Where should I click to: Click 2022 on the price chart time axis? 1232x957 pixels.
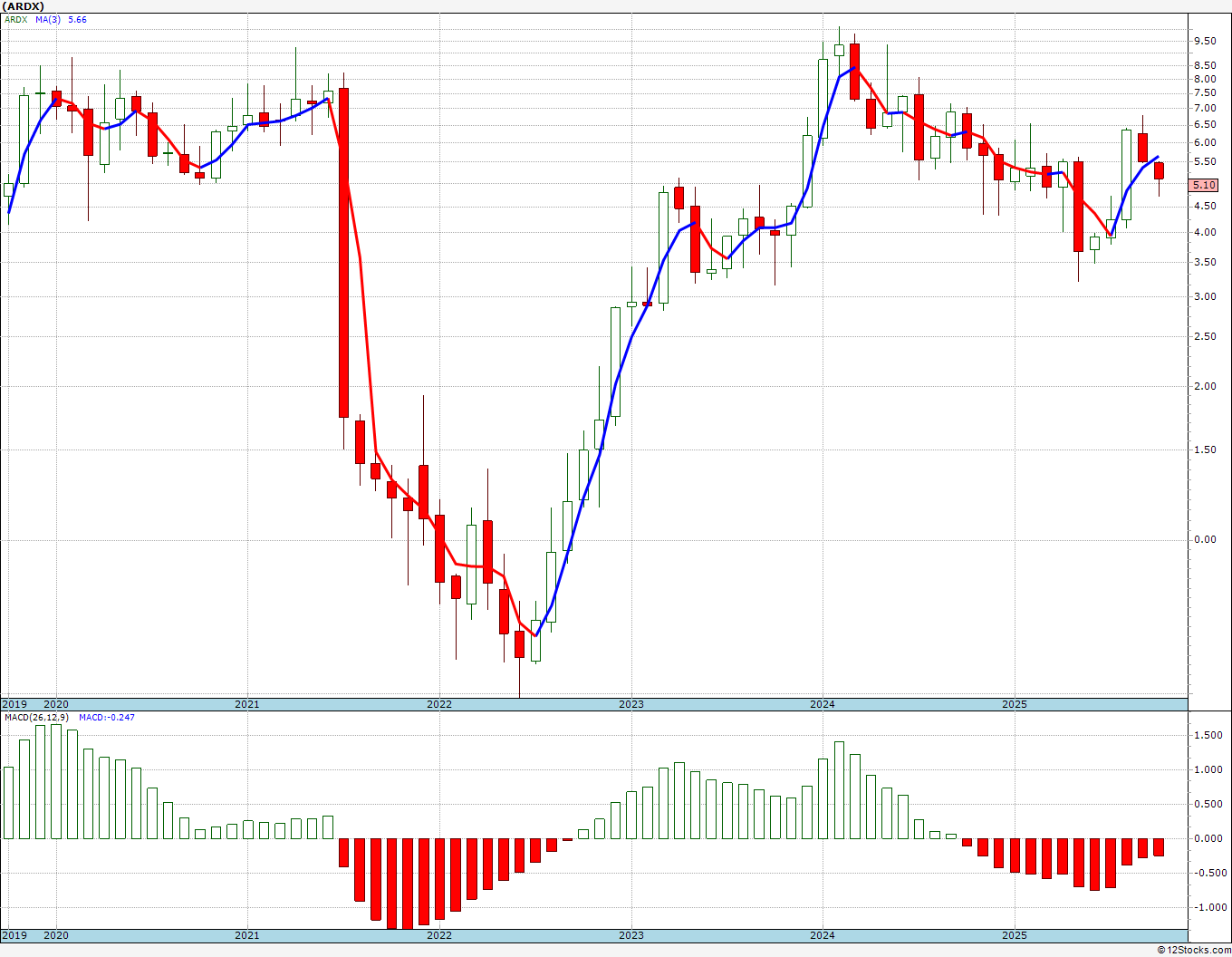pos(439,704)
